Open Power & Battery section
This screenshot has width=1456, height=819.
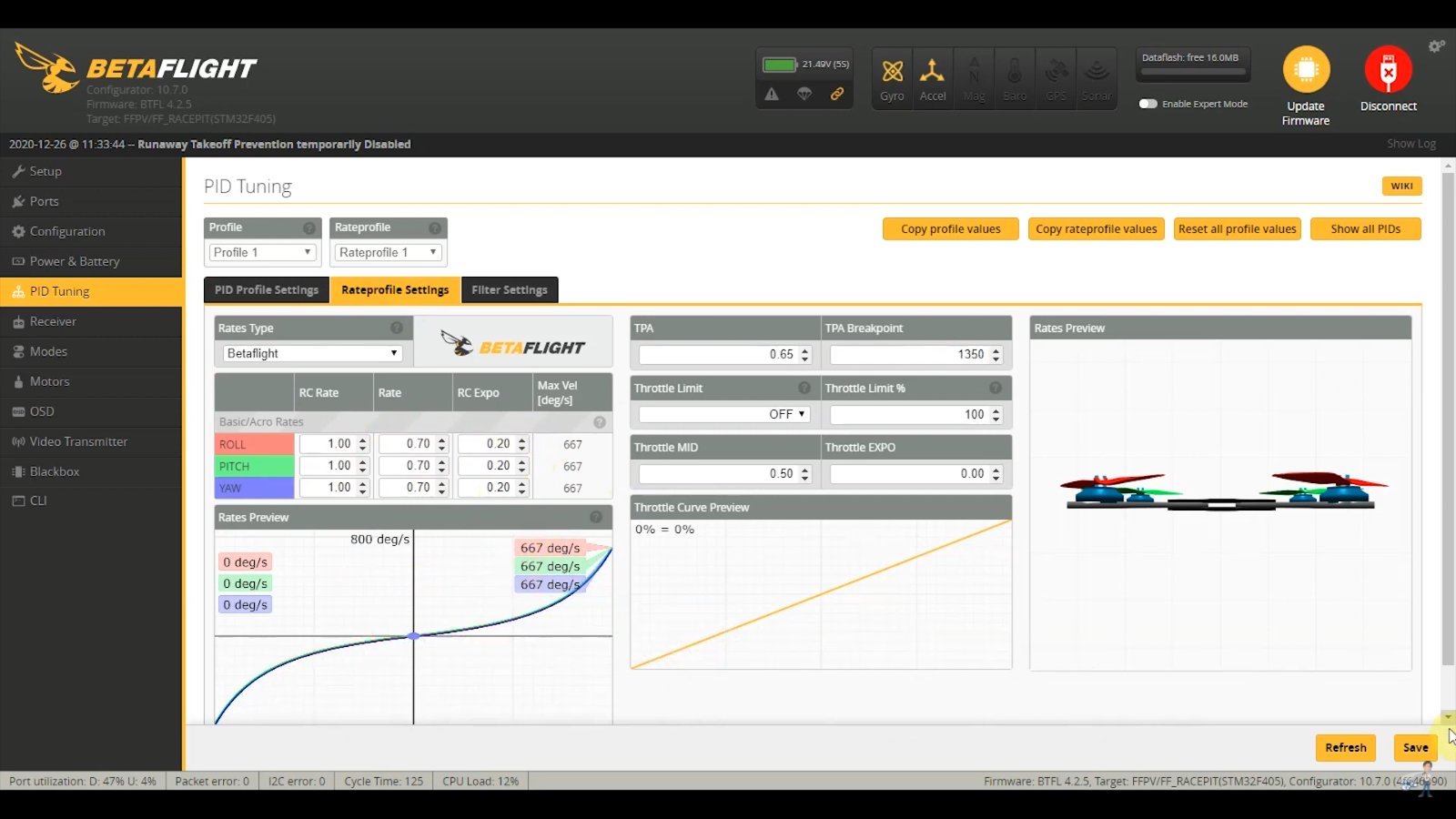point(91,261)
